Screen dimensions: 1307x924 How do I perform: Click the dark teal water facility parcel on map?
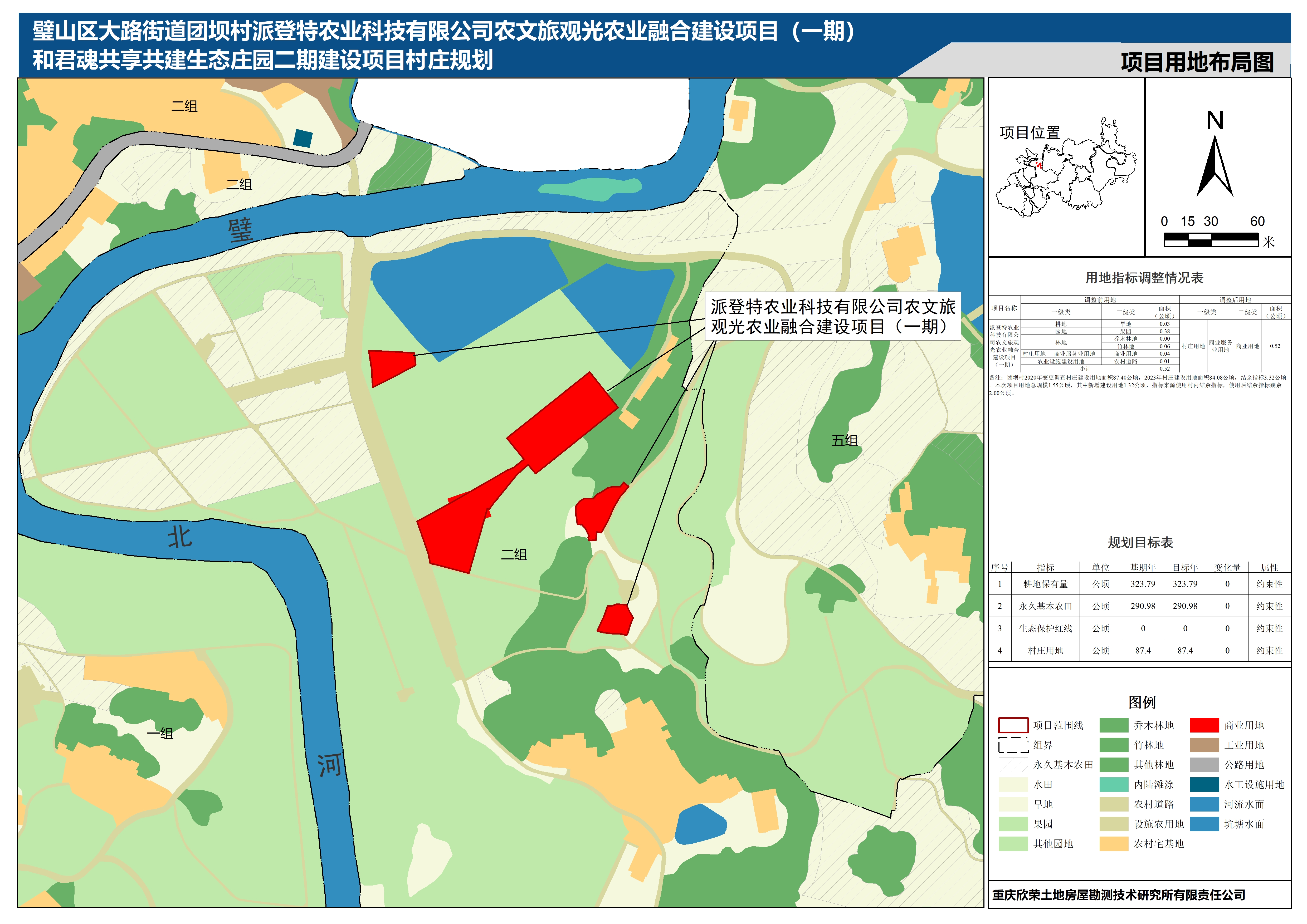point(303,138)
